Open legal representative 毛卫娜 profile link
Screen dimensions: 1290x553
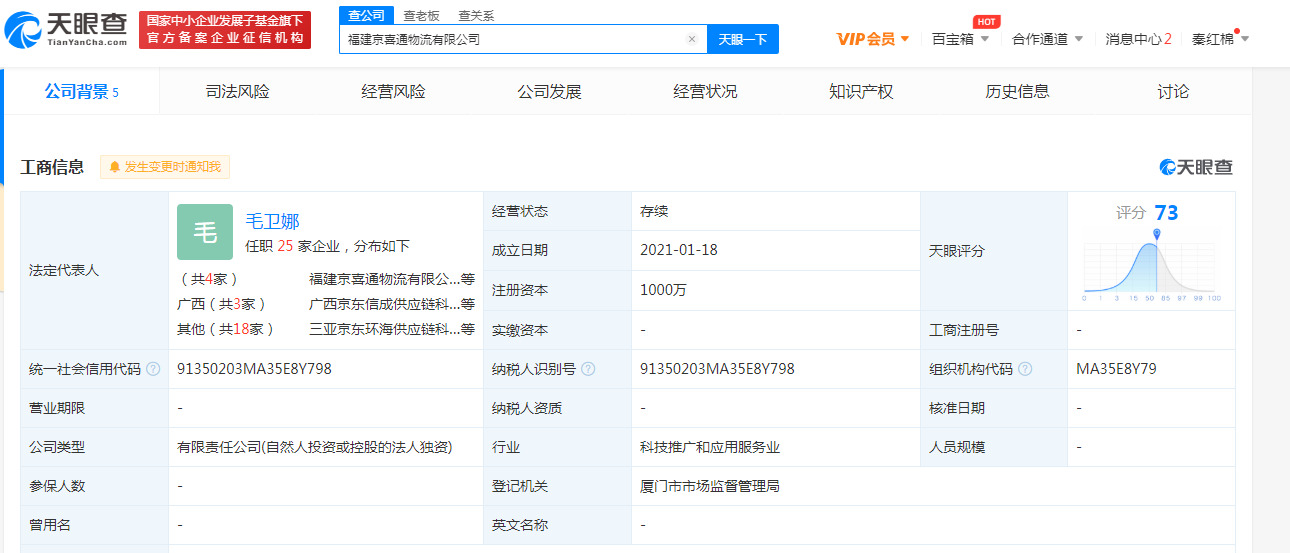tap(272, 221)
